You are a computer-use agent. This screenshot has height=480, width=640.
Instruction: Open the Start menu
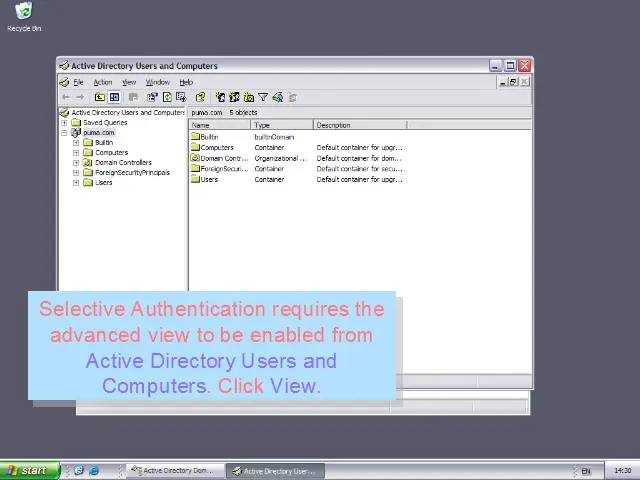click(x=30, y=471)
